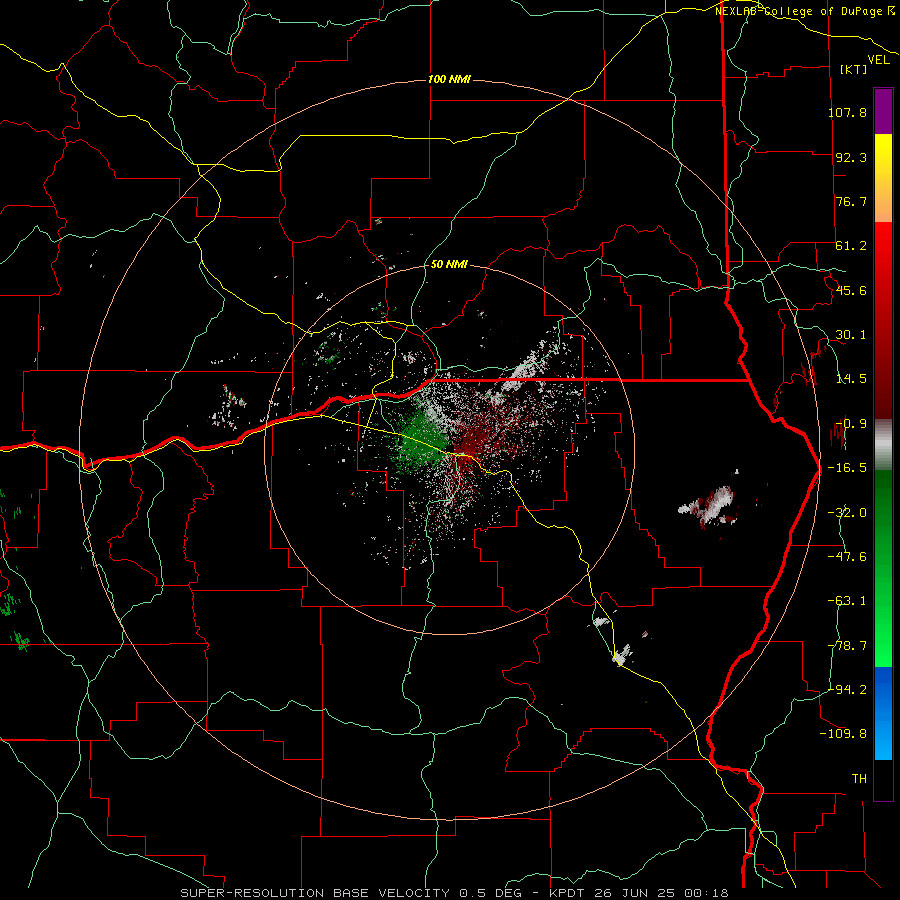The image size is (900, 900).
Task: Click the 76.7 velocity scale value
Action: (851, 201)
